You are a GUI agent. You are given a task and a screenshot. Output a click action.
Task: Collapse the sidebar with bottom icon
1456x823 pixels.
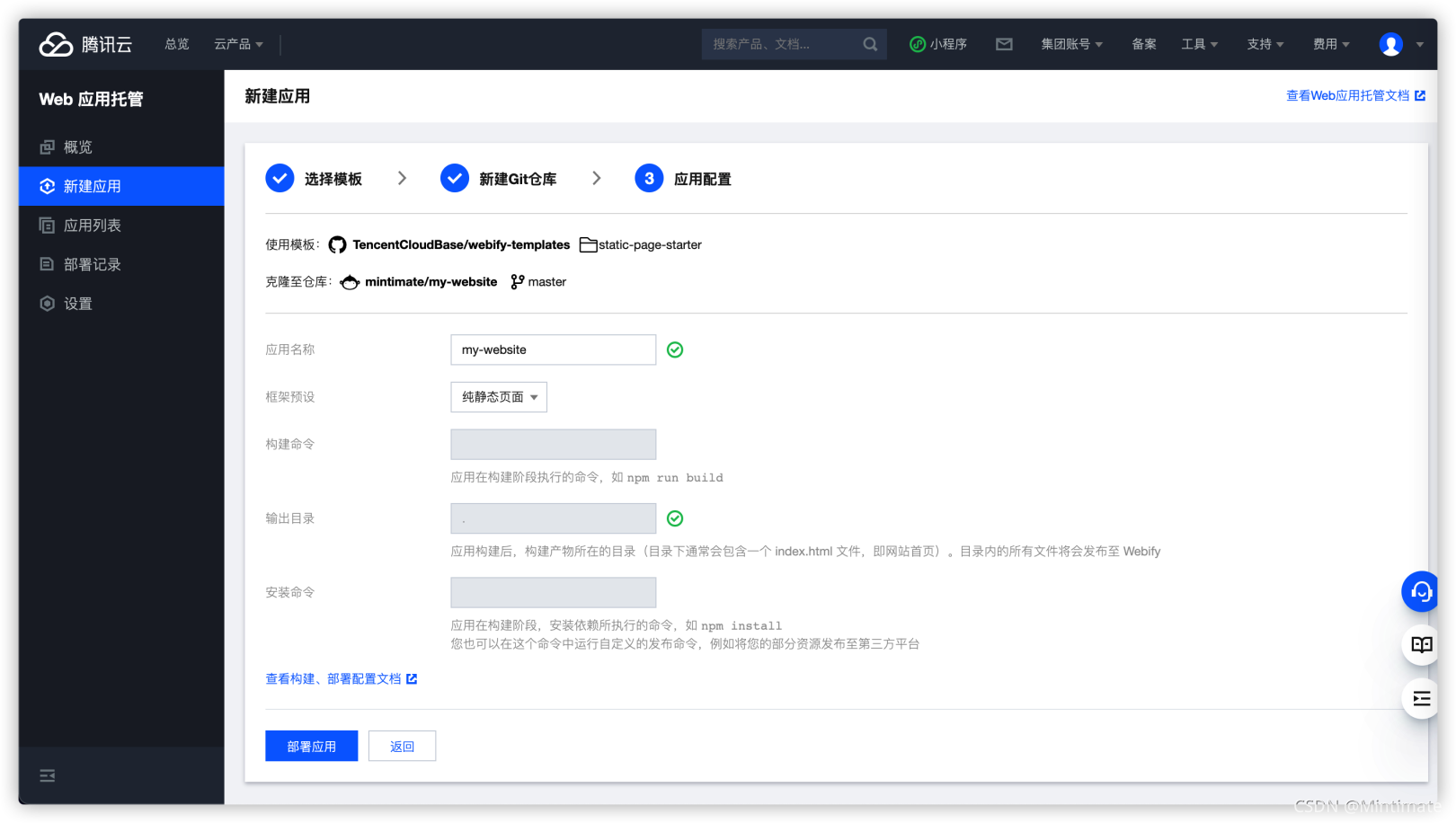[48, 775]
